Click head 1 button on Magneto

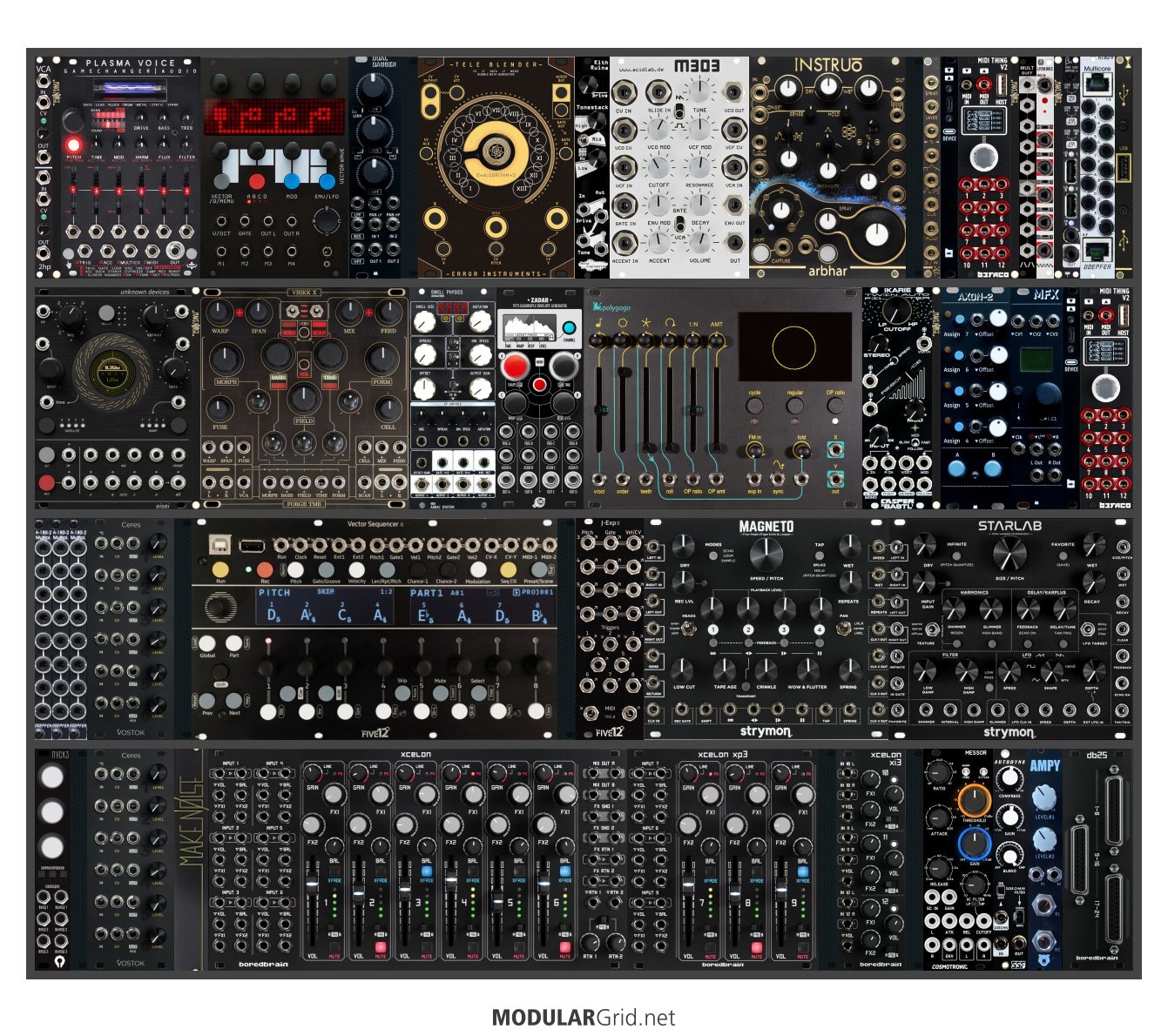(x=713, y=629)
